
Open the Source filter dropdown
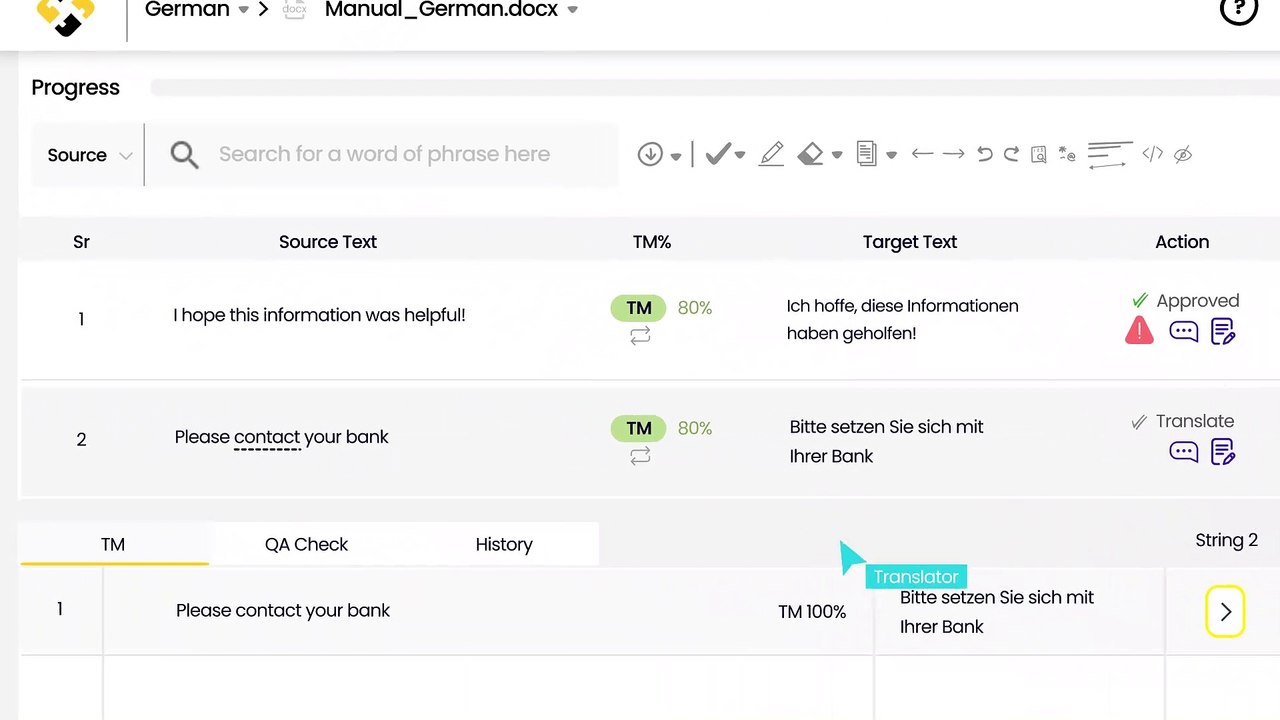[89, 155]
